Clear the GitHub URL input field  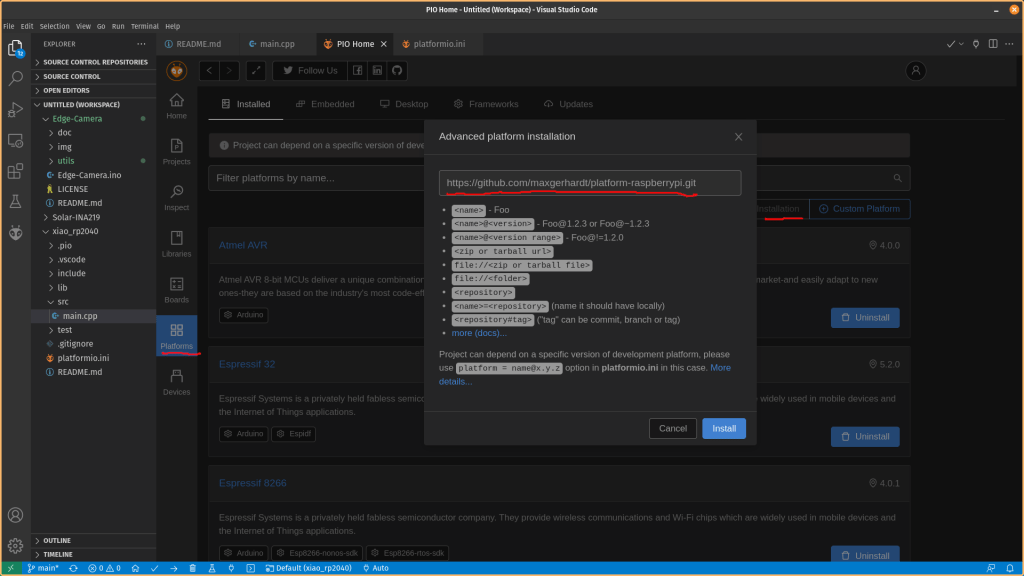click(x=590, y=182)
